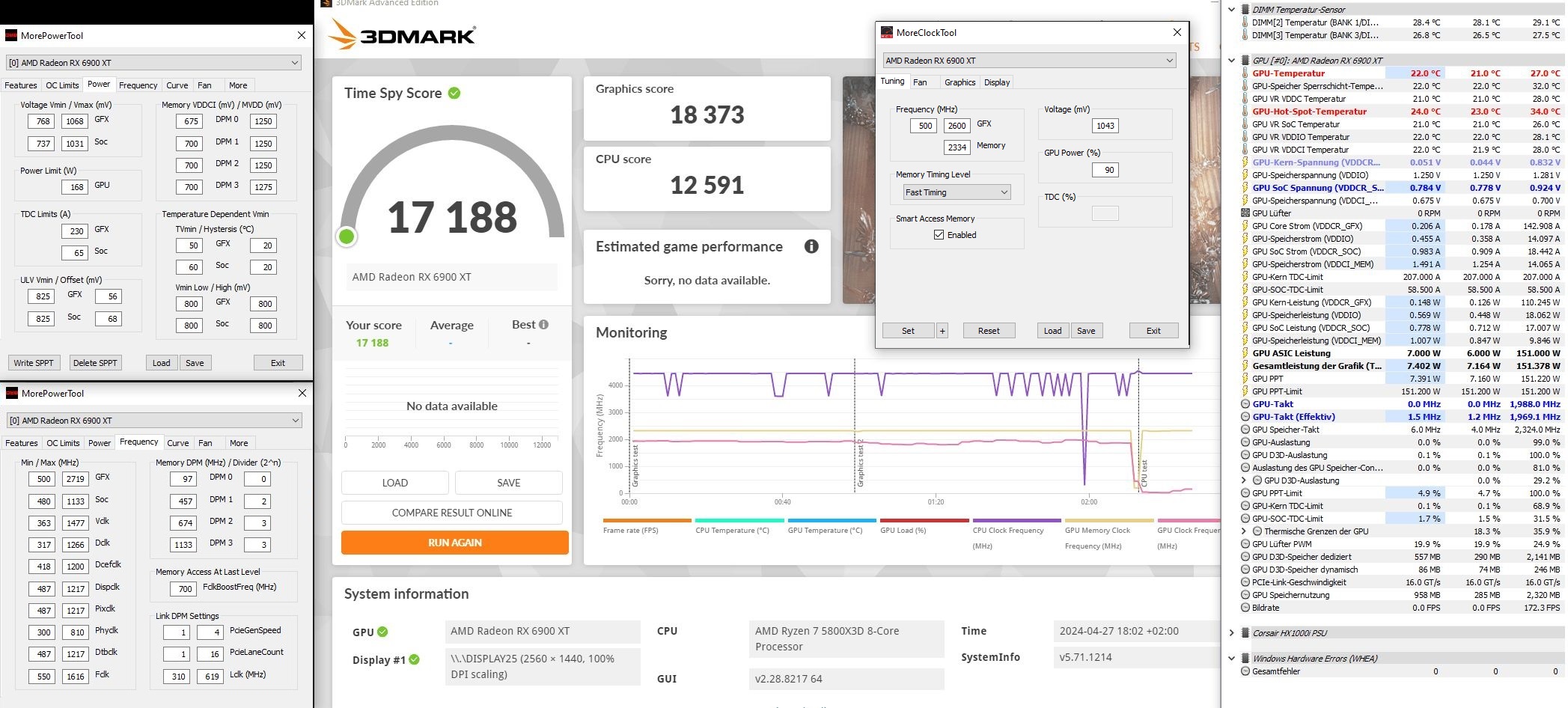Screen dimensions: 1568x708
Task: Click Write SPPT button
Action: click(x=34, y=363)
